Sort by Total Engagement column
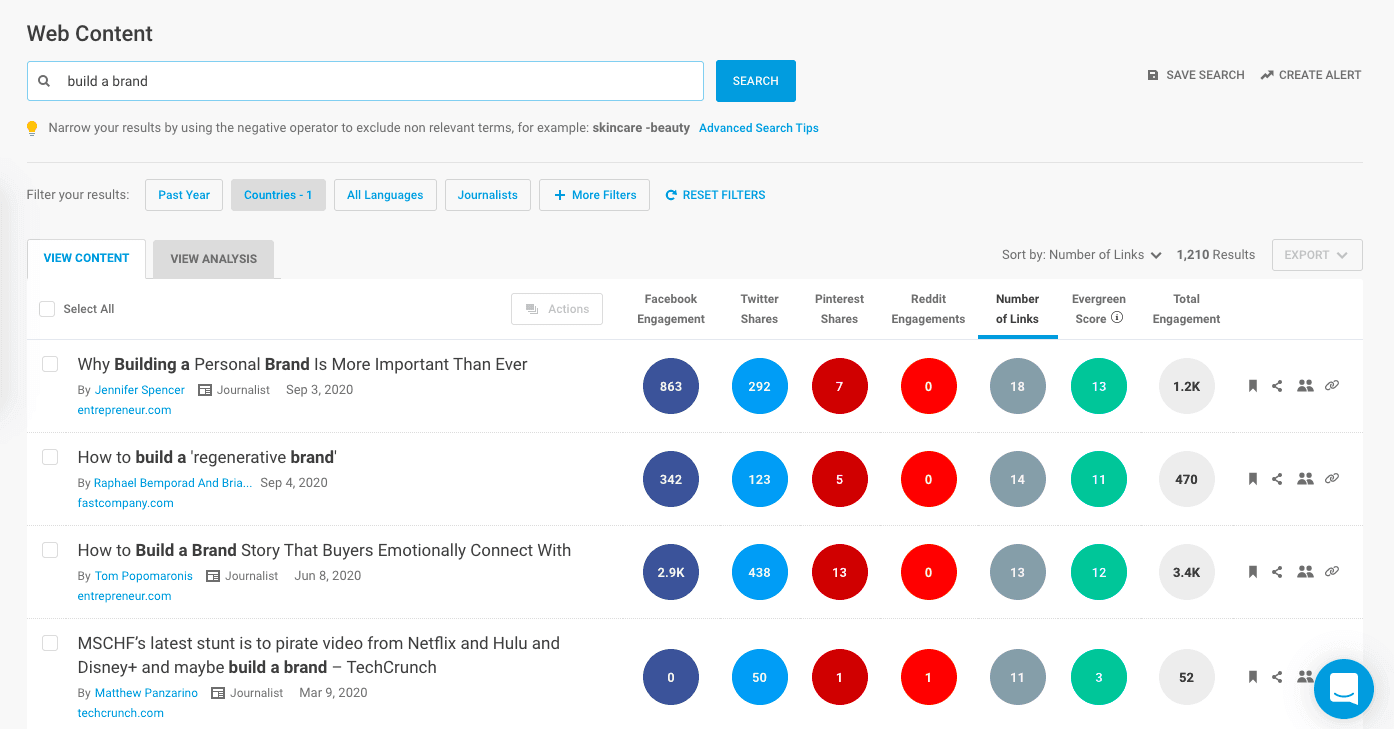 1186,309
